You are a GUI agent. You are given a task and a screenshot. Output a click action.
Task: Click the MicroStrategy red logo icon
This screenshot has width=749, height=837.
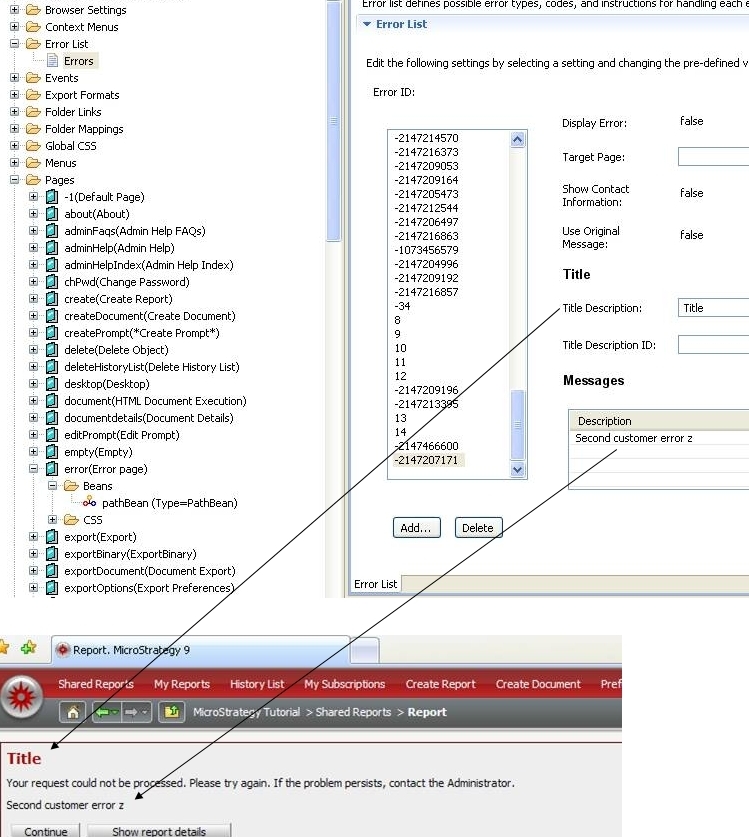coord(21,697)
